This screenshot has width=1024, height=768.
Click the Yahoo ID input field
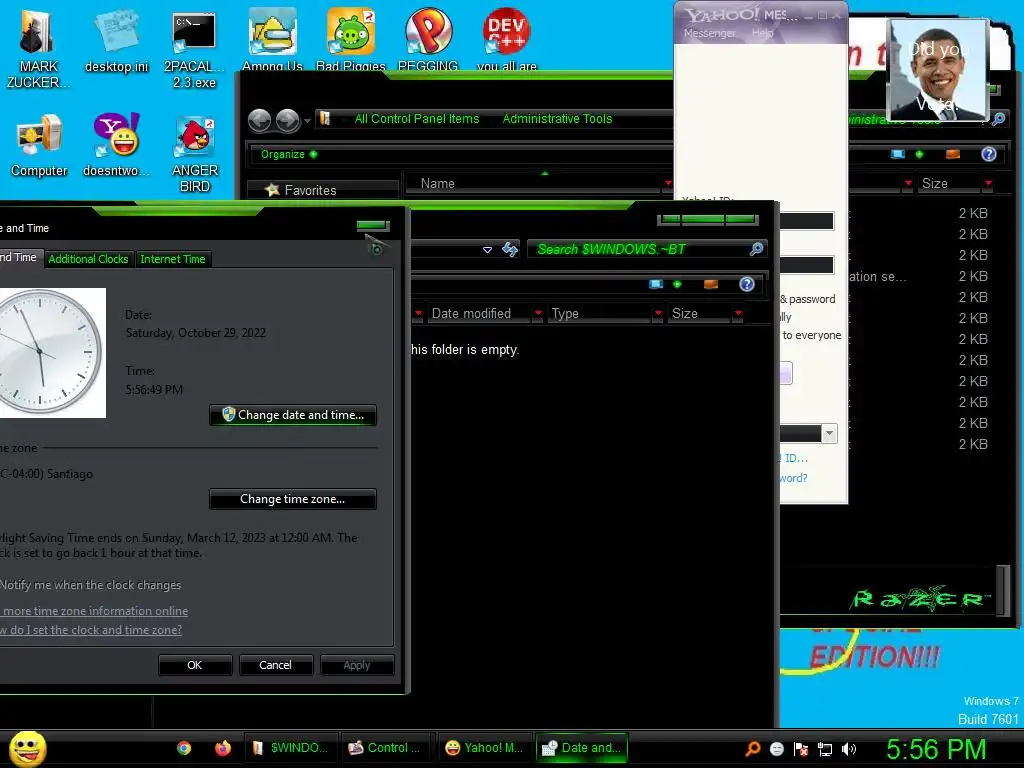(807, 221)
